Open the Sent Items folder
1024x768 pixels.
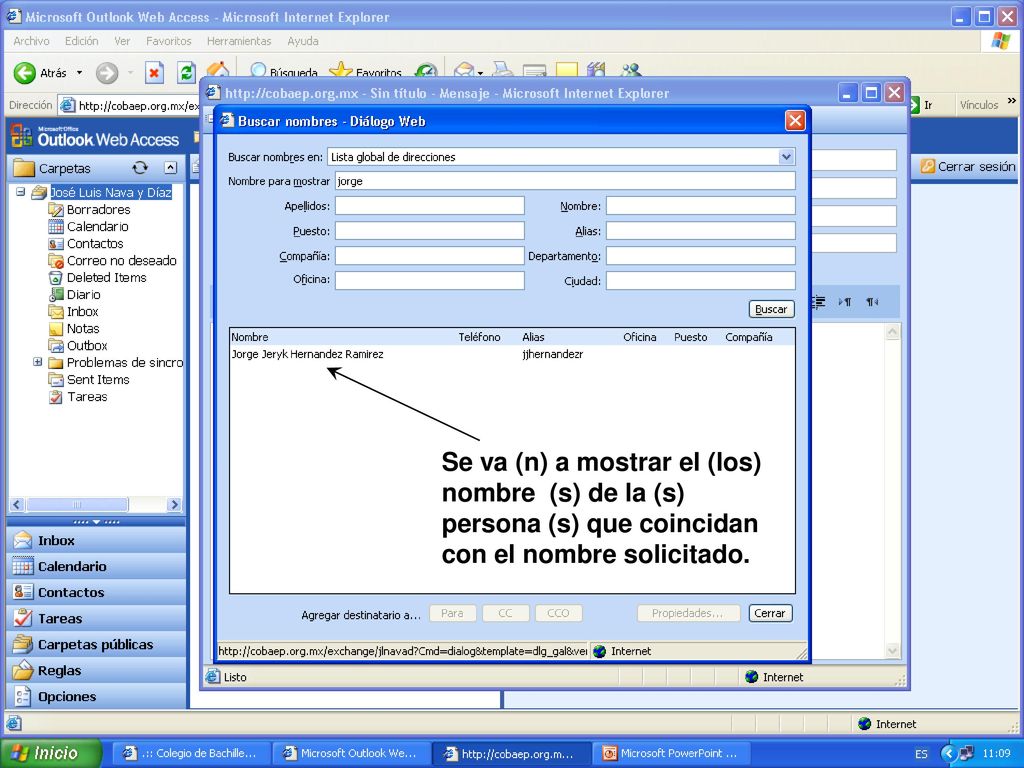(98, 379)
